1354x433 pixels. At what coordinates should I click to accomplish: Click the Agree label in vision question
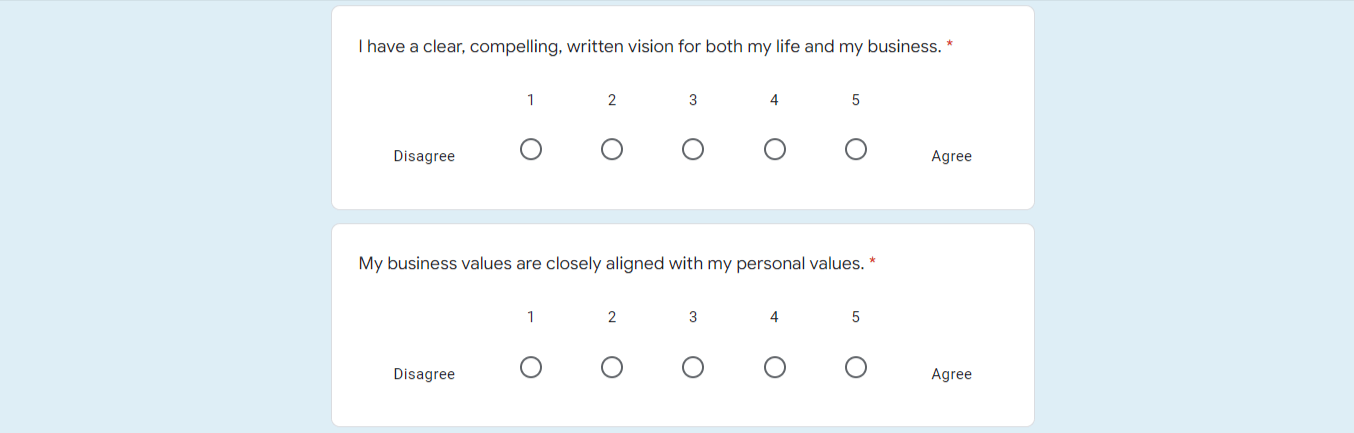(951, 156)
